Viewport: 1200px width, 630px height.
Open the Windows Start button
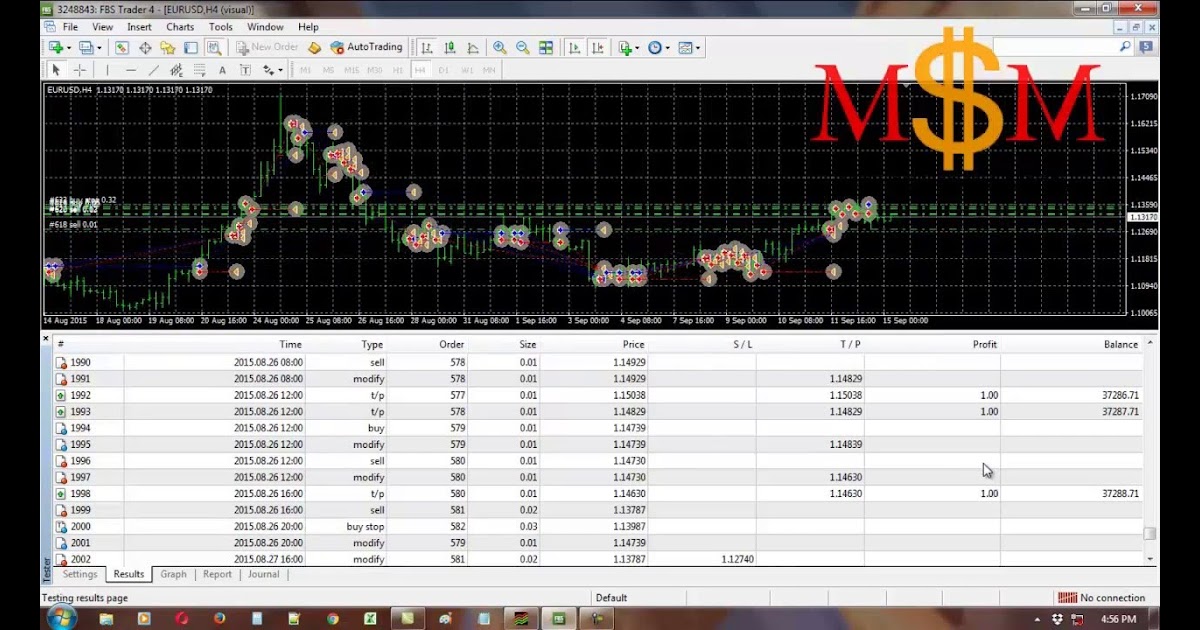click(61, 618)
